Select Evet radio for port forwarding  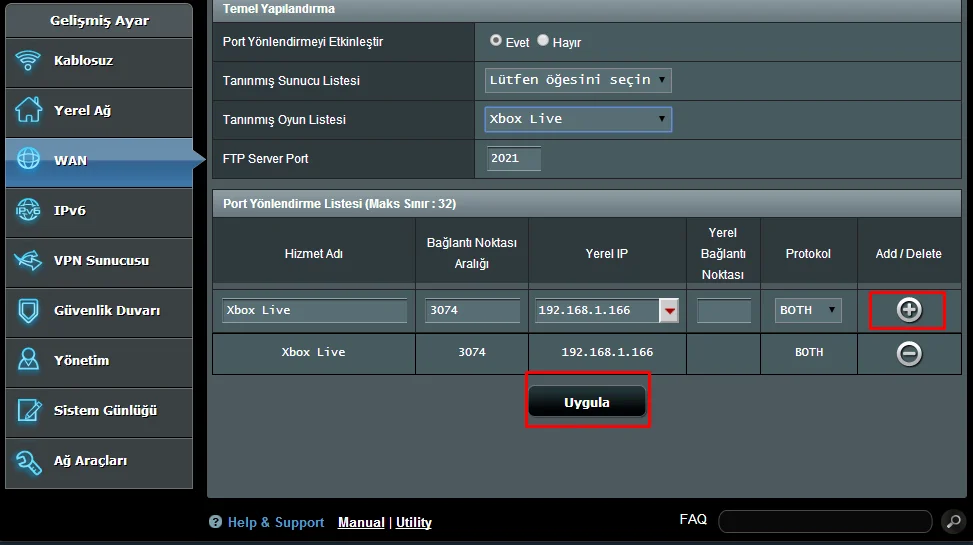[x=496, y=41]
